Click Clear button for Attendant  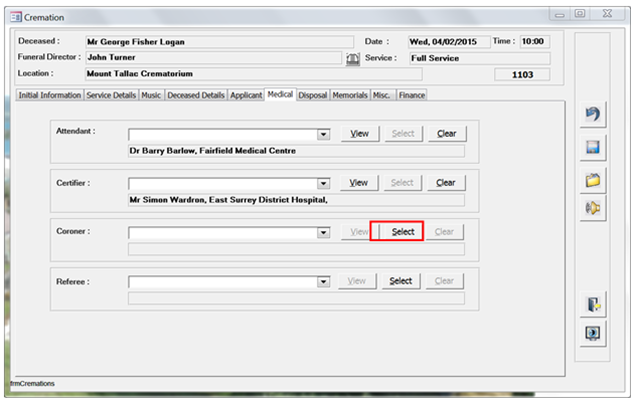[x=447, y=134]
